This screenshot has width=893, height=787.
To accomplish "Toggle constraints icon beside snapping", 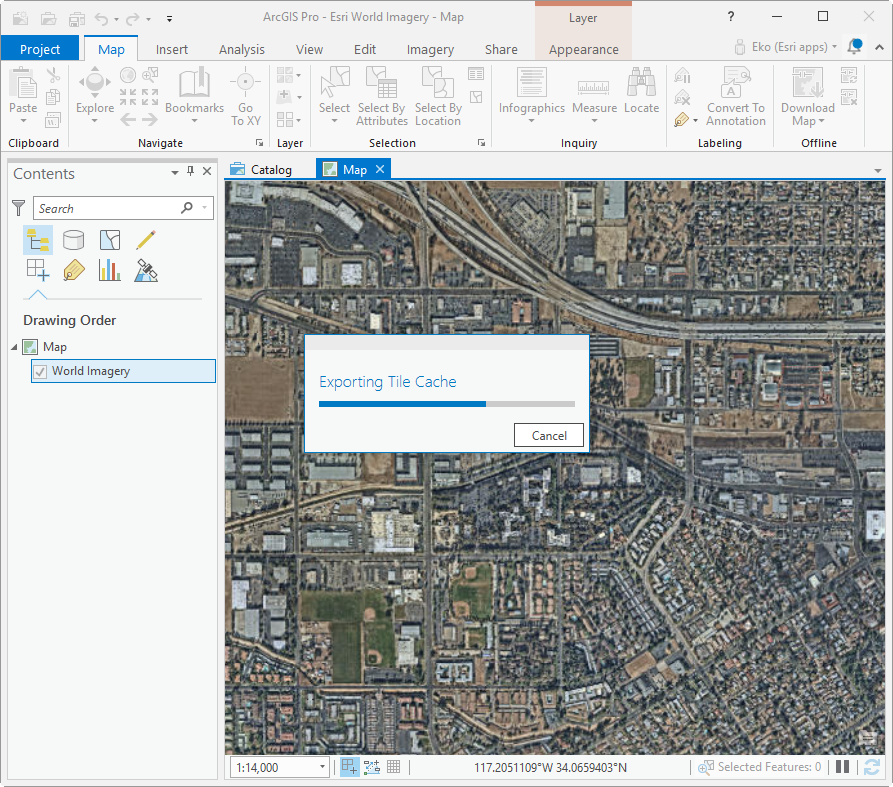I will pos(372,767).
